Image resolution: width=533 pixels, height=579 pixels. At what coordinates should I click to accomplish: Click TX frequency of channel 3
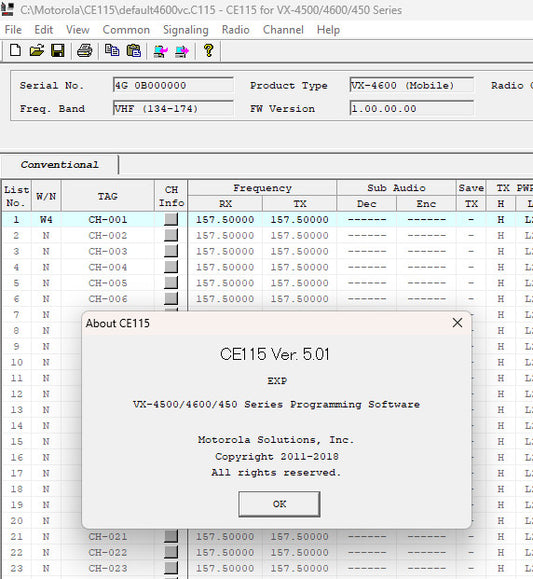pyautogui.click(x=300, y=251)
